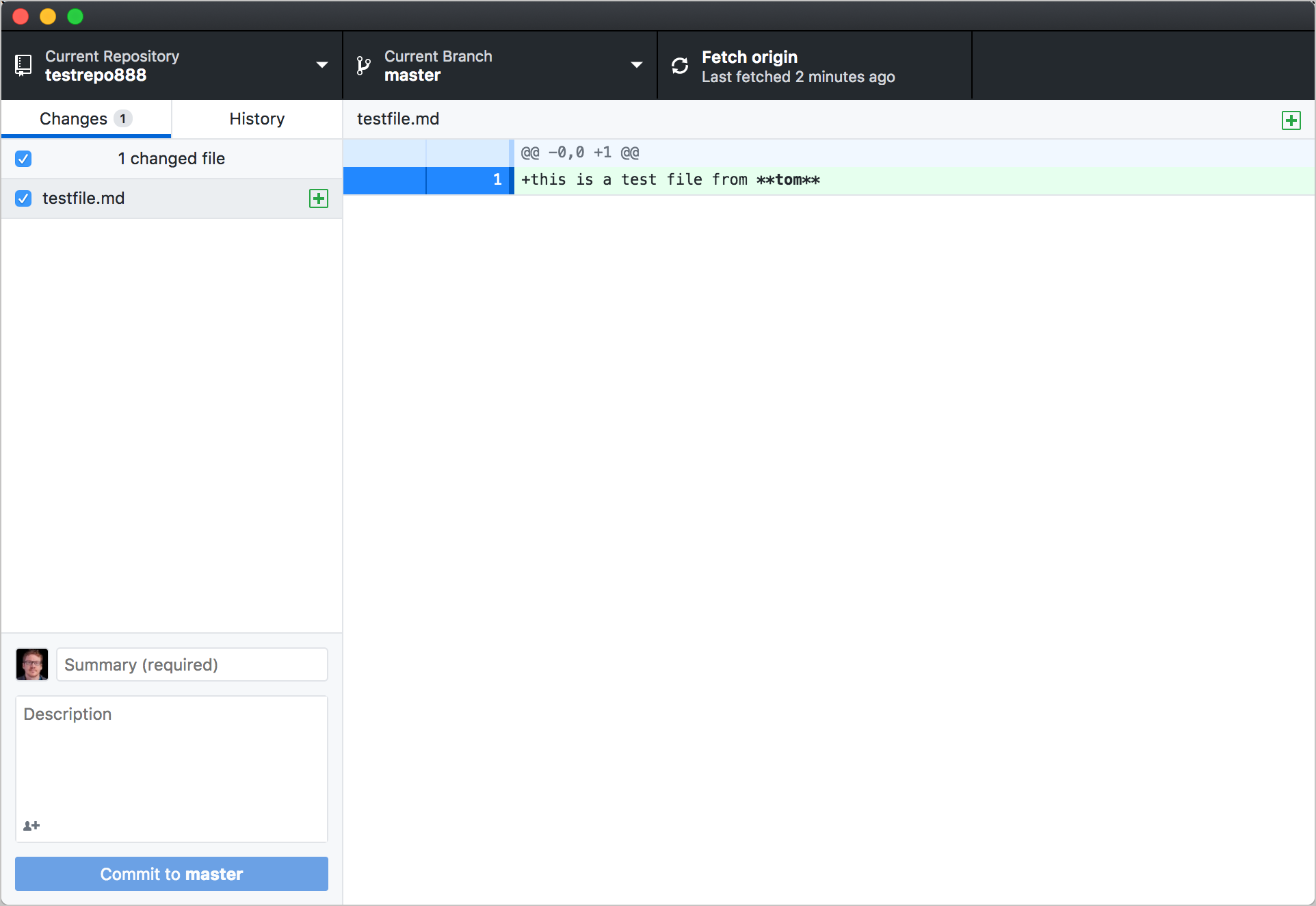Select the Changes tab

[x=86, y=118]
